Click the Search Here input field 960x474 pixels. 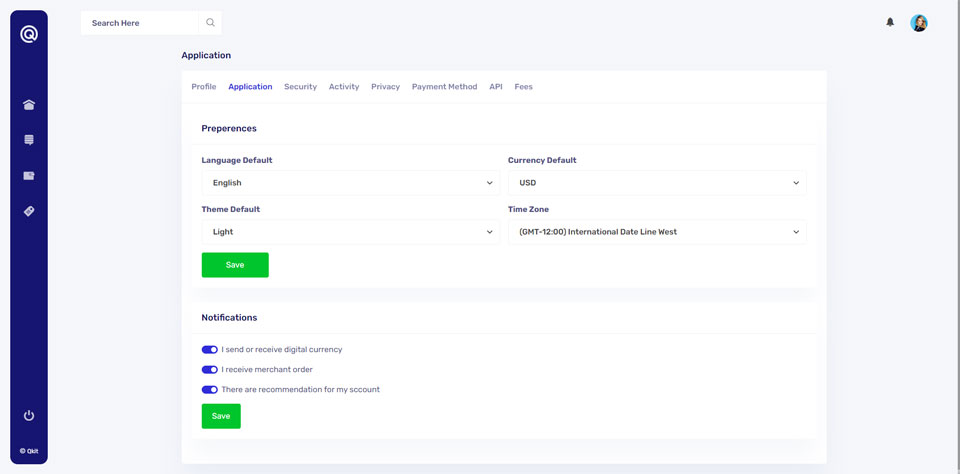tap(140, 22)
